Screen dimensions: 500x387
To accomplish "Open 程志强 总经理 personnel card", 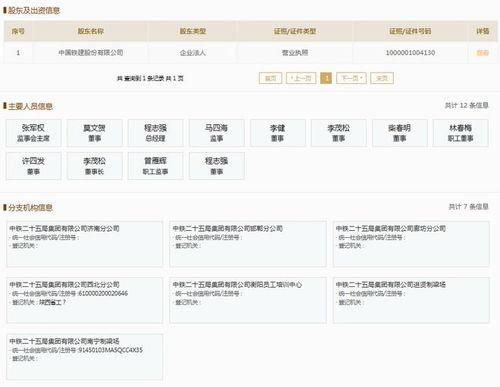I will (155, 133).
